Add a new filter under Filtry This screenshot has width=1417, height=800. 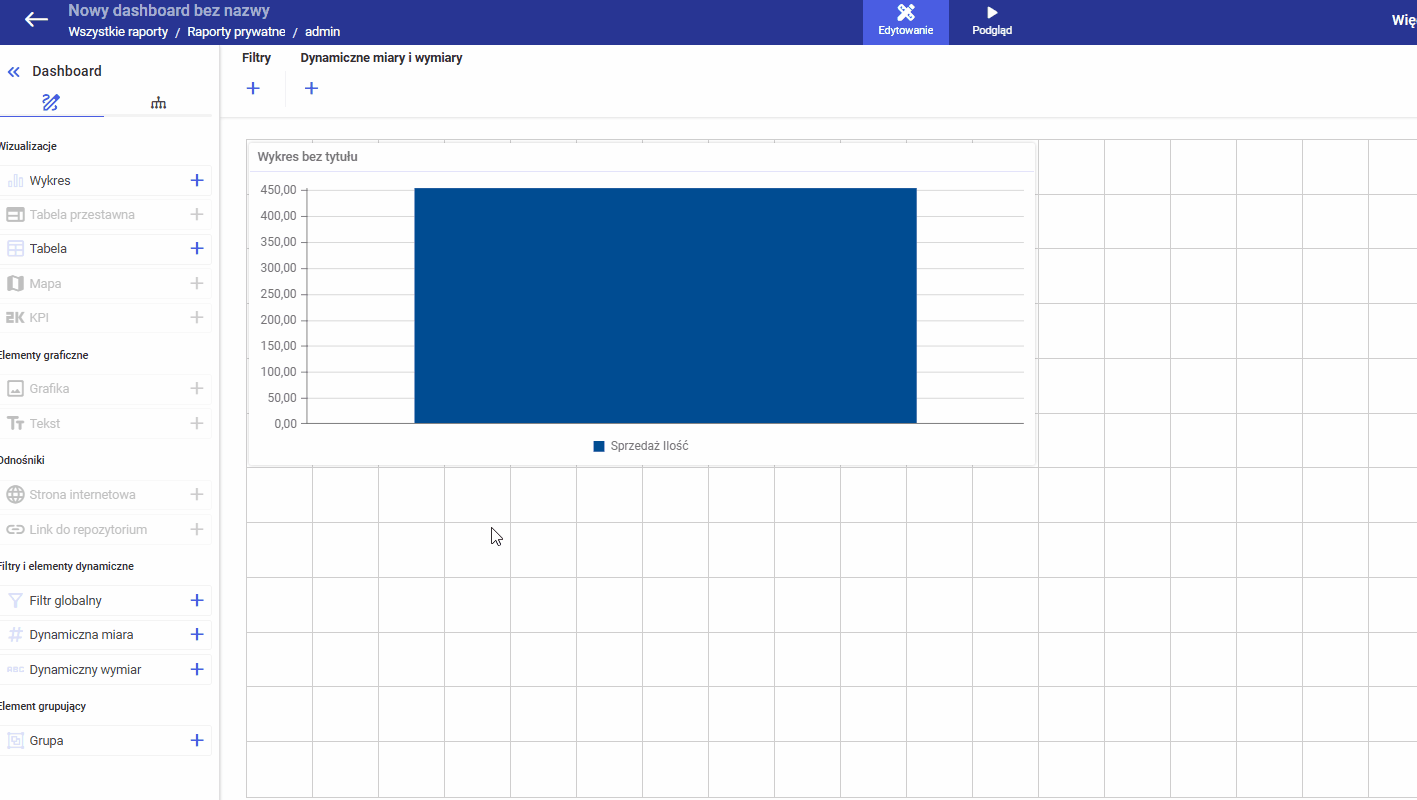[x=253, y=89]
